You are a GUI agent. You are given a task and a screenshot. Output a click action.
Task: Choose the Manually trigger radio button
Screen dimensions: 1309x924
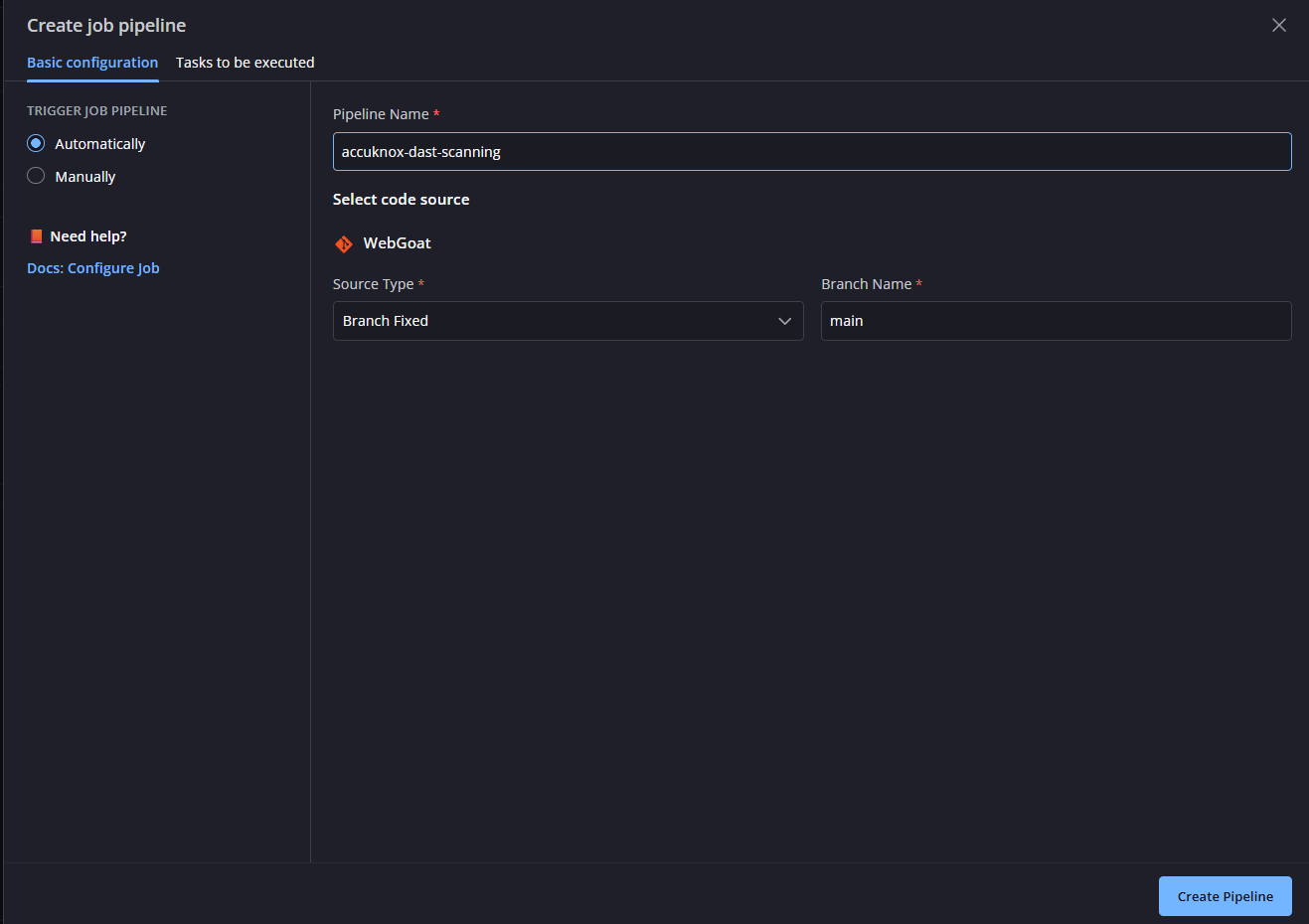pyautogui.click(x=36, y=176)
